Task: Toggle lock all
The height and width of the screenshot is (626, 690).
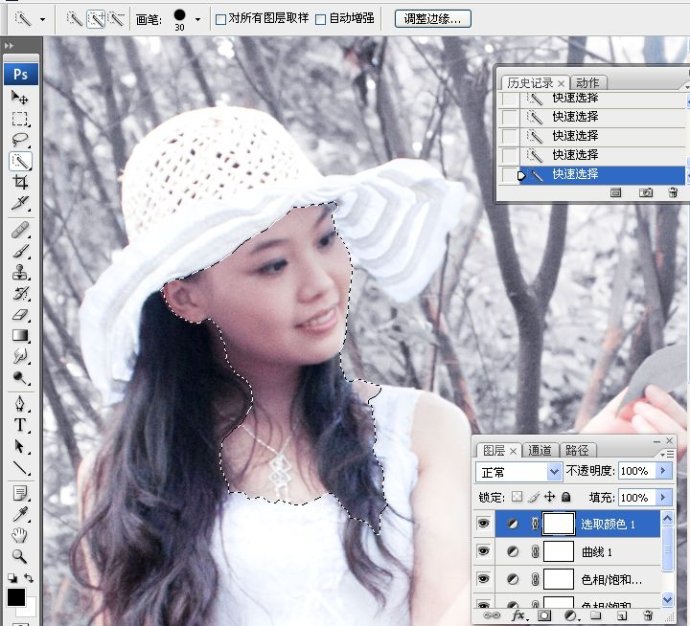Action: (566, 497)
